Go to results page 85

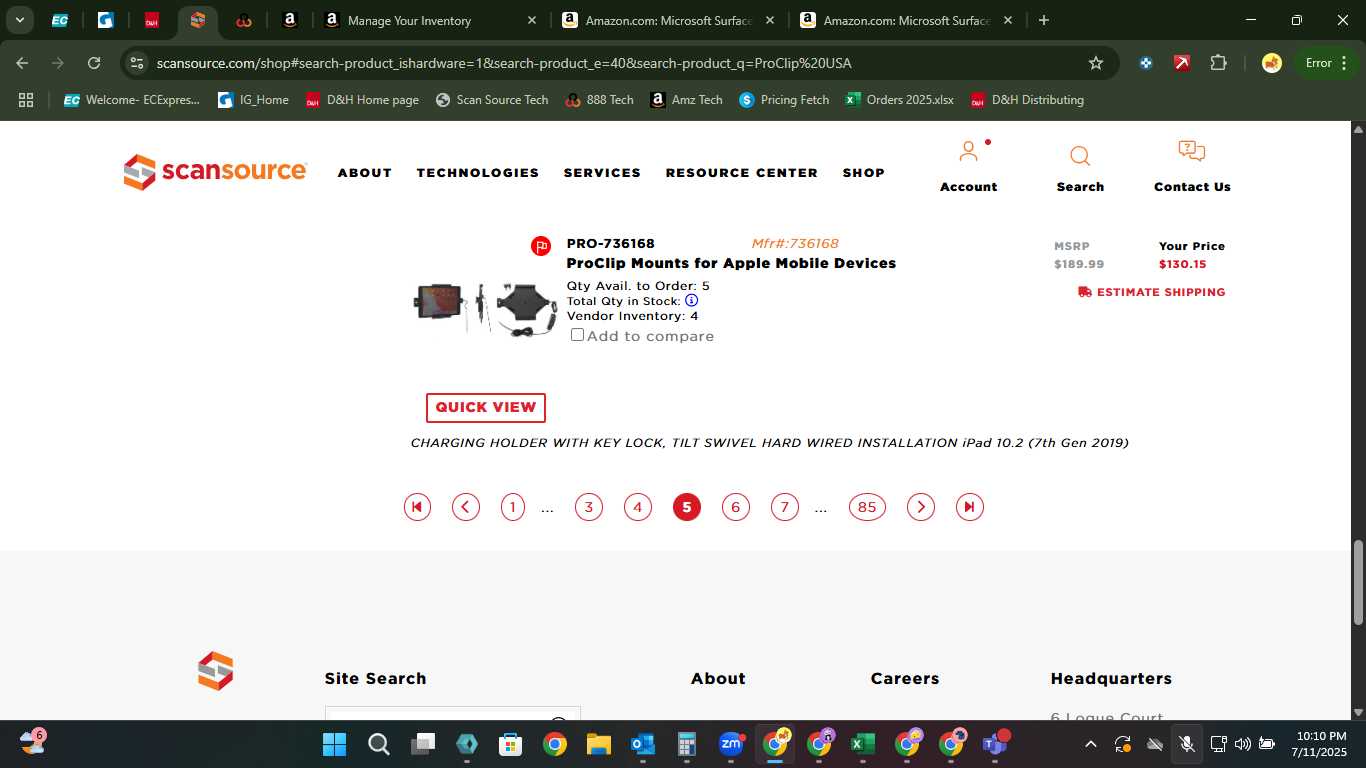[867, 507]
